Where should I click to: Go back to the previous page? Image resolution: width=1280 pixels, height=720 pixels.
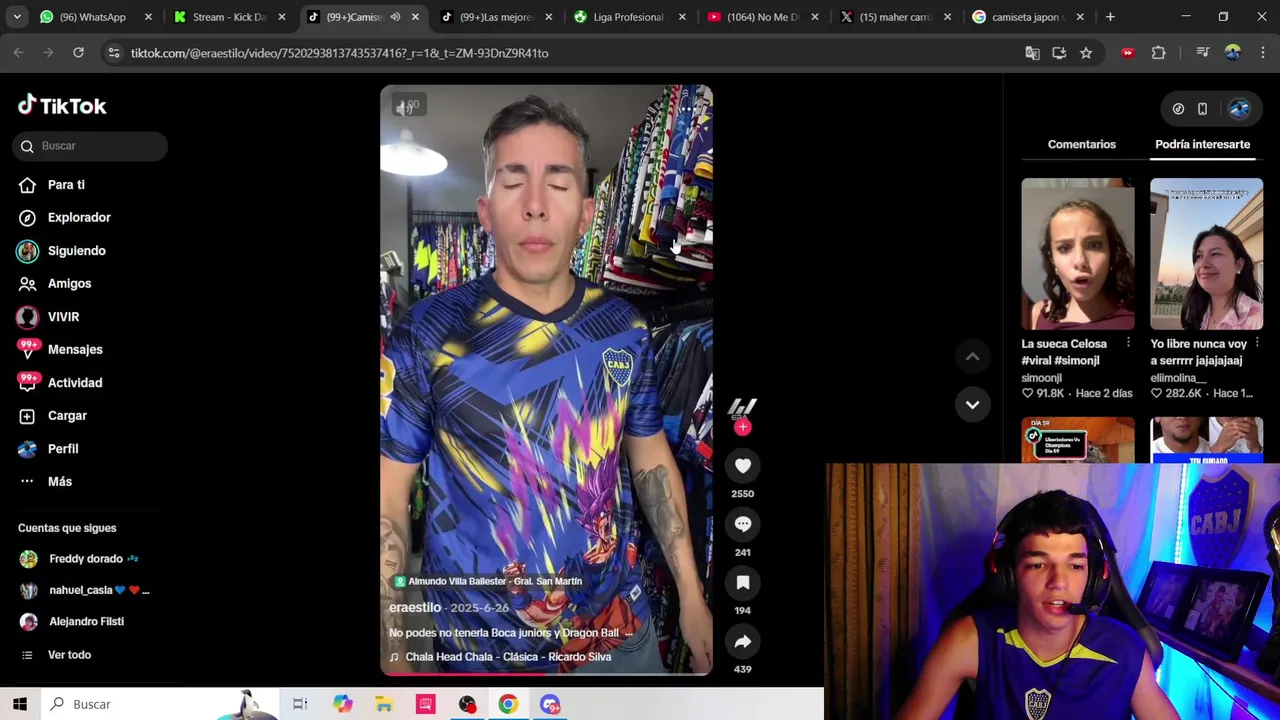tap(18, 53)
